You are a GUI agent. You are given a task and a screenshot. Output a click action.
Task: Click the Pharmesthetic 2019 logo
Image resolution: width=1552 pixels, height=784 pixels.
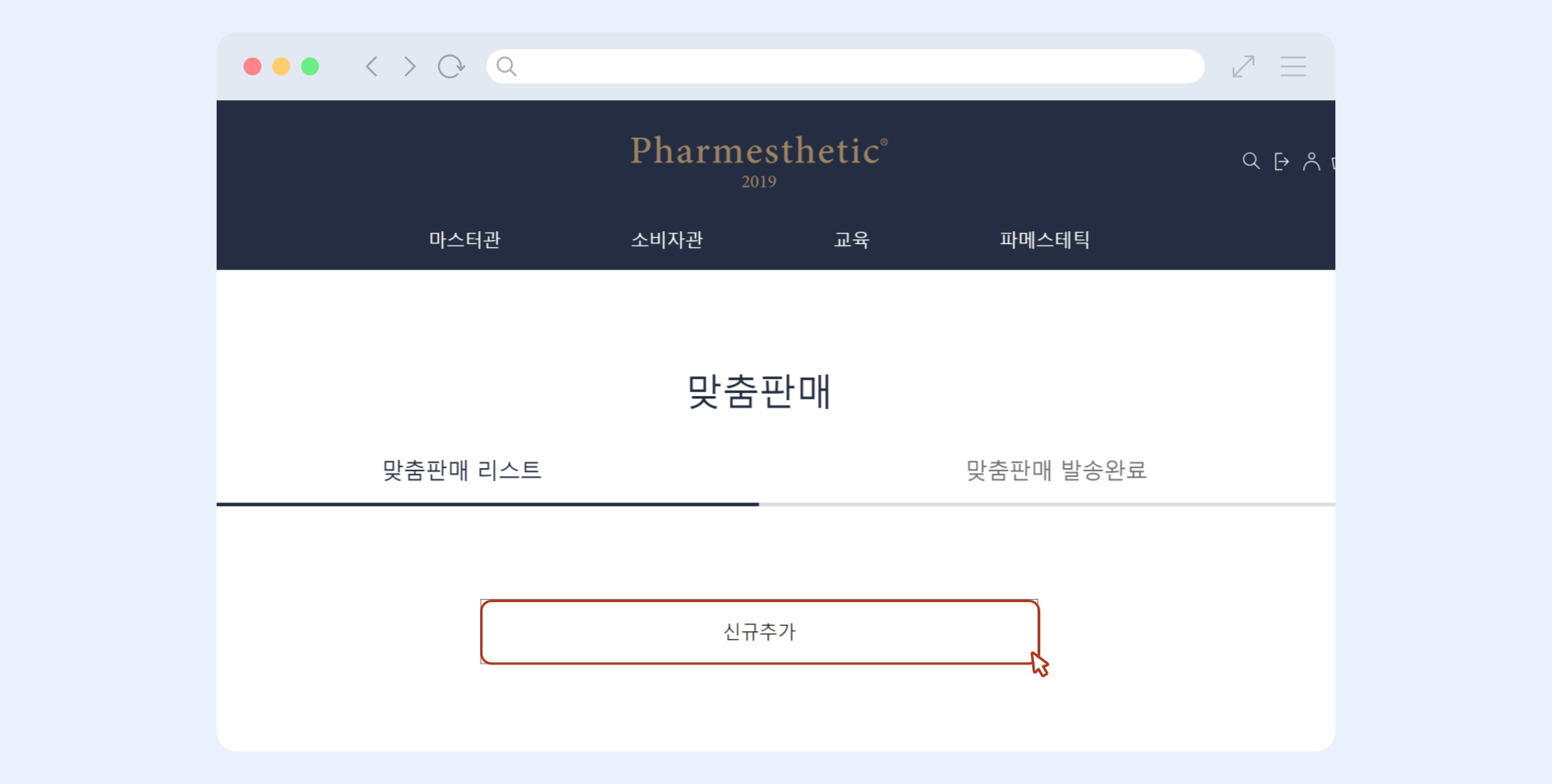point(759,160)
